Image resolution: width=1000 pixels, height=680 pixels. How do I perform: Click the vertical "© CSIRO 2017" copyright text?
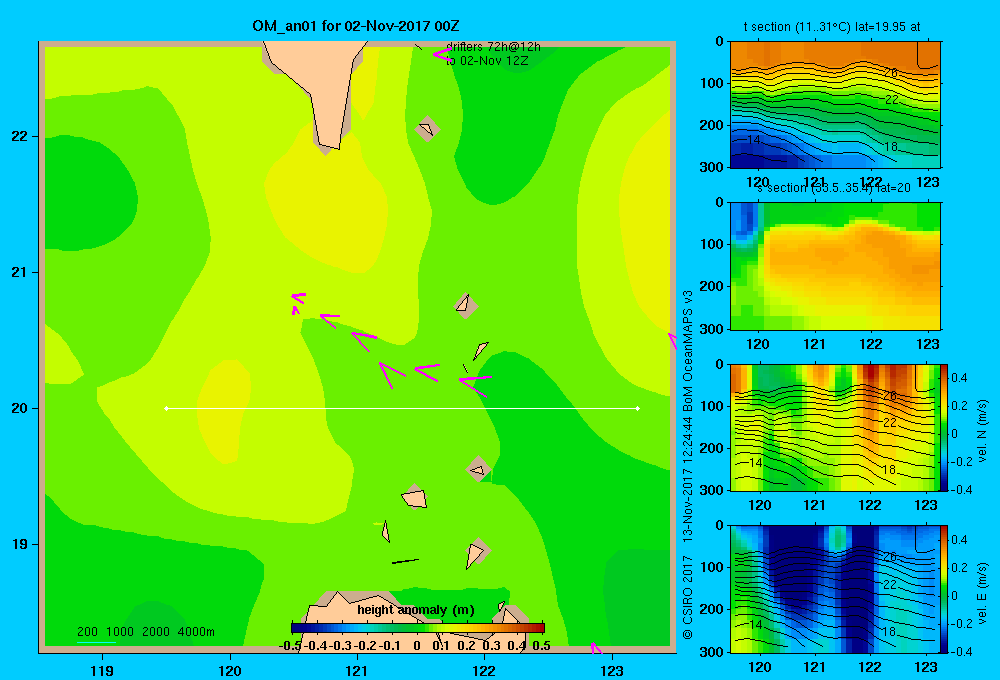(x=688, y=597)
